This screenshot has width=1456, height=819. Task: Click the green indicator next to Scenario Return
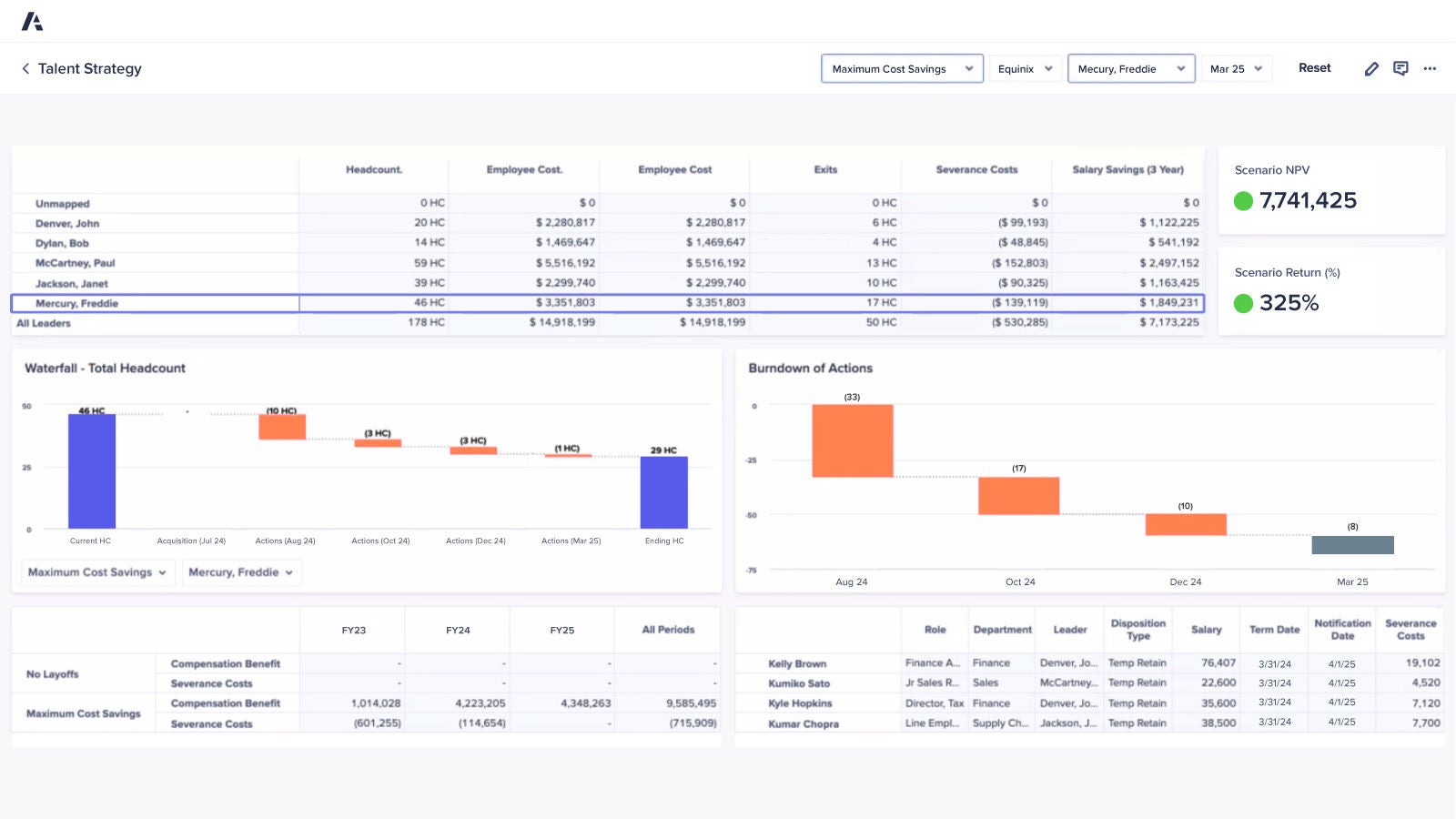[x=1245, y=303]
